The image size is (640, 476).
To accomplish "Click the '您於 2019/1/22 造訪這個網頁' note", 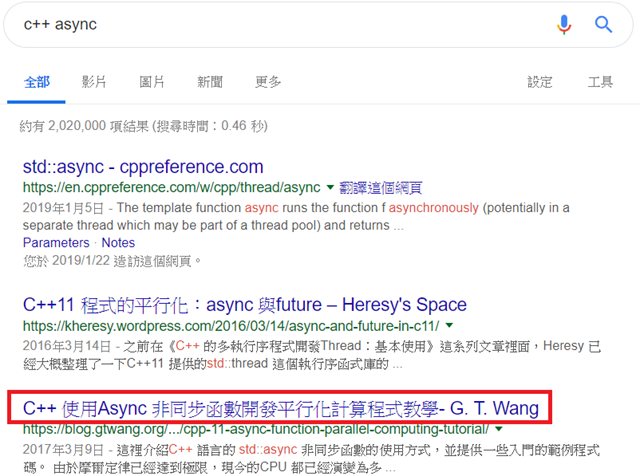I will 112,260.
